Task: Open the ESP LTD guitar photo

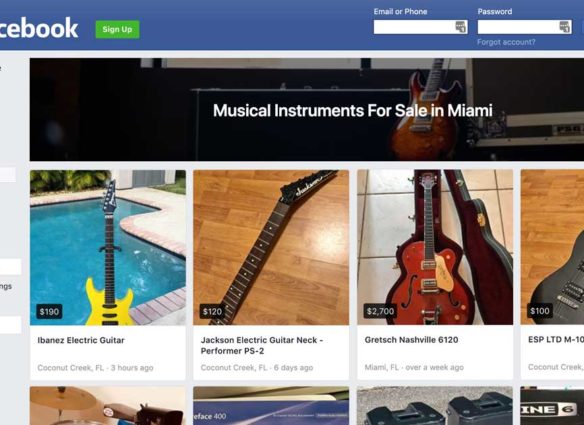Action: (552, 247)
